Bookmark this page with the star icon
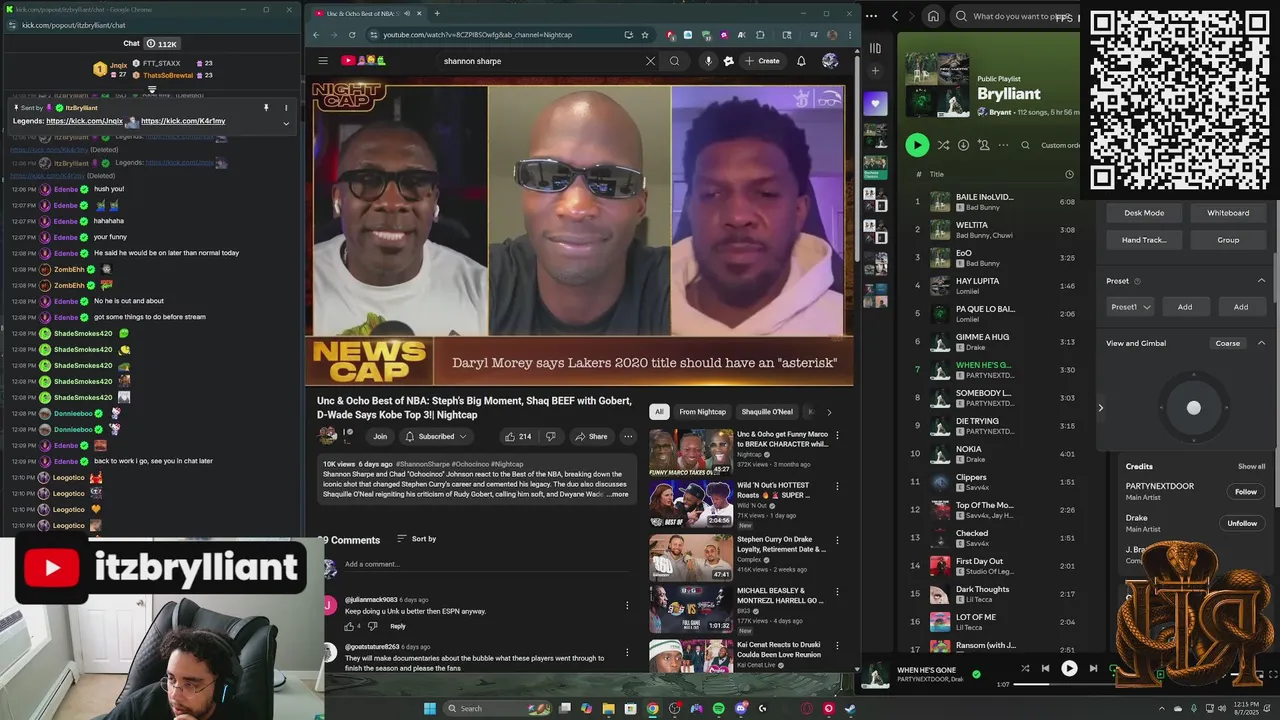This screenshot has height=720, width=1280. pyautogui.click(x=645, y=35)
